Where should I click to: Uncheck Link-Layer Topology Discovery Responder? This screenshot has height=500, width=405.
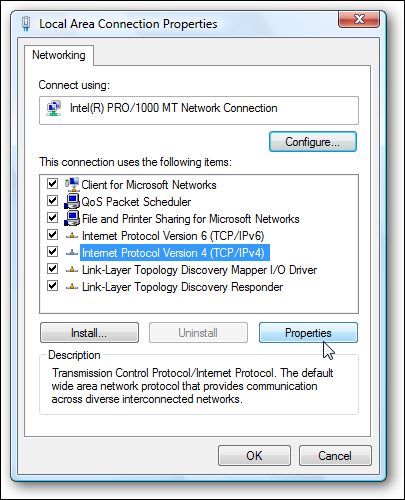[x=52, y=286]
